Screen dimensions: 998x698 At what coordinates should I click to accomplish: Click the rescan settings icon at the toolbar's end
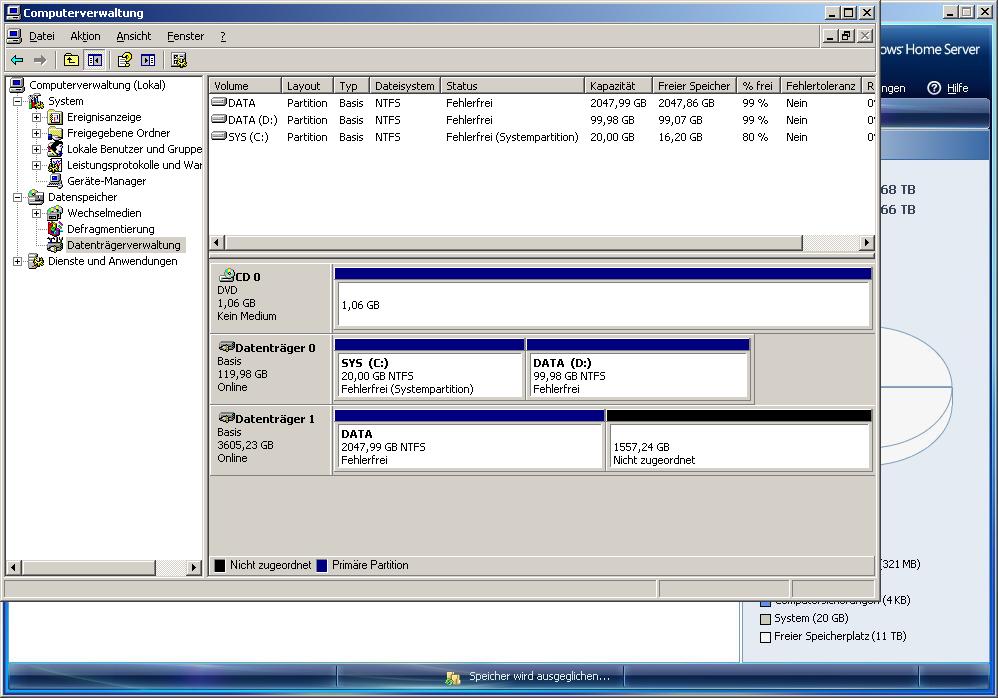(x=179, y=60)
